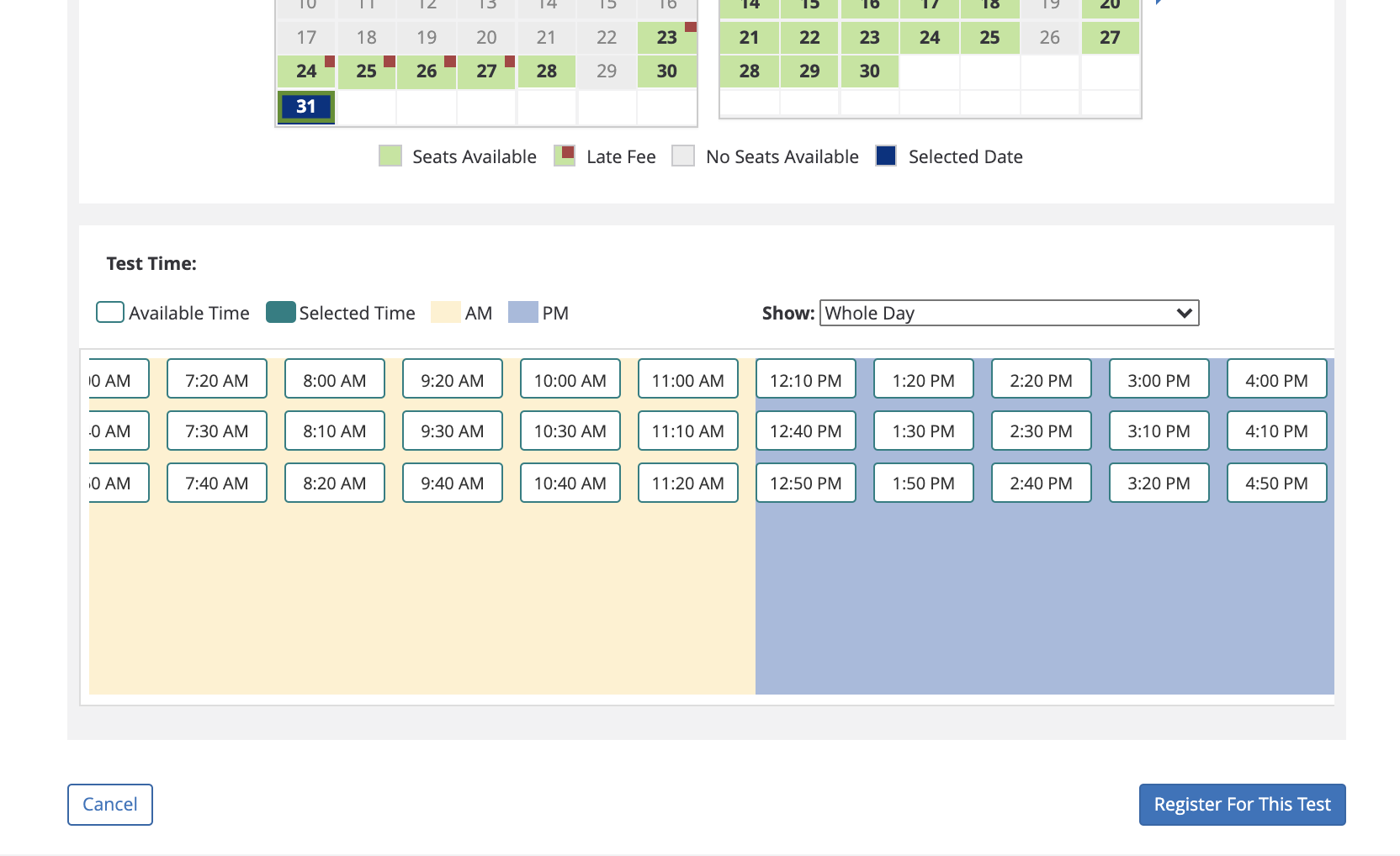Screen dimensions: 1400x856
Task: Select date 23 with late fee marker
Action: click(666, 38)
